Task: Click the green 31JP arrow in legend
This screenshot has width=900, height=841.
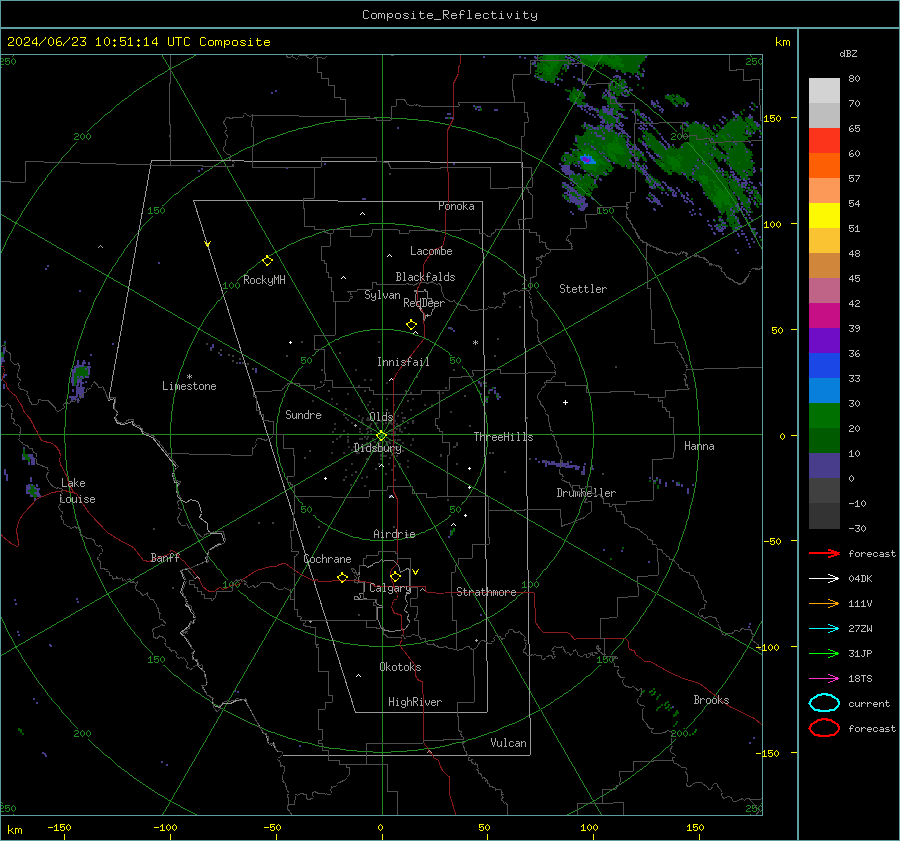Action: (x=824, y=653)
